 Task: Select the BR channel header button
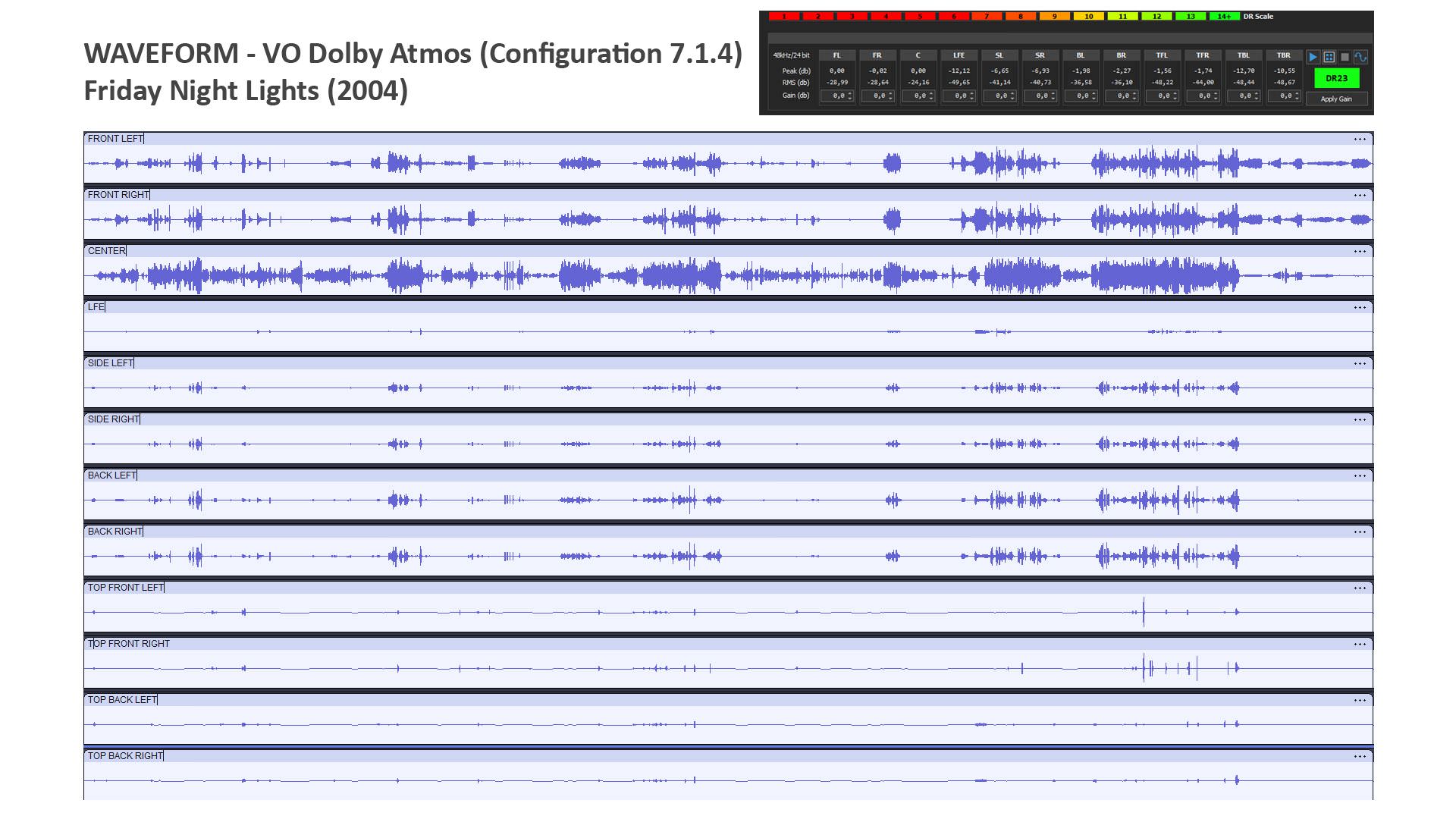1122,55
